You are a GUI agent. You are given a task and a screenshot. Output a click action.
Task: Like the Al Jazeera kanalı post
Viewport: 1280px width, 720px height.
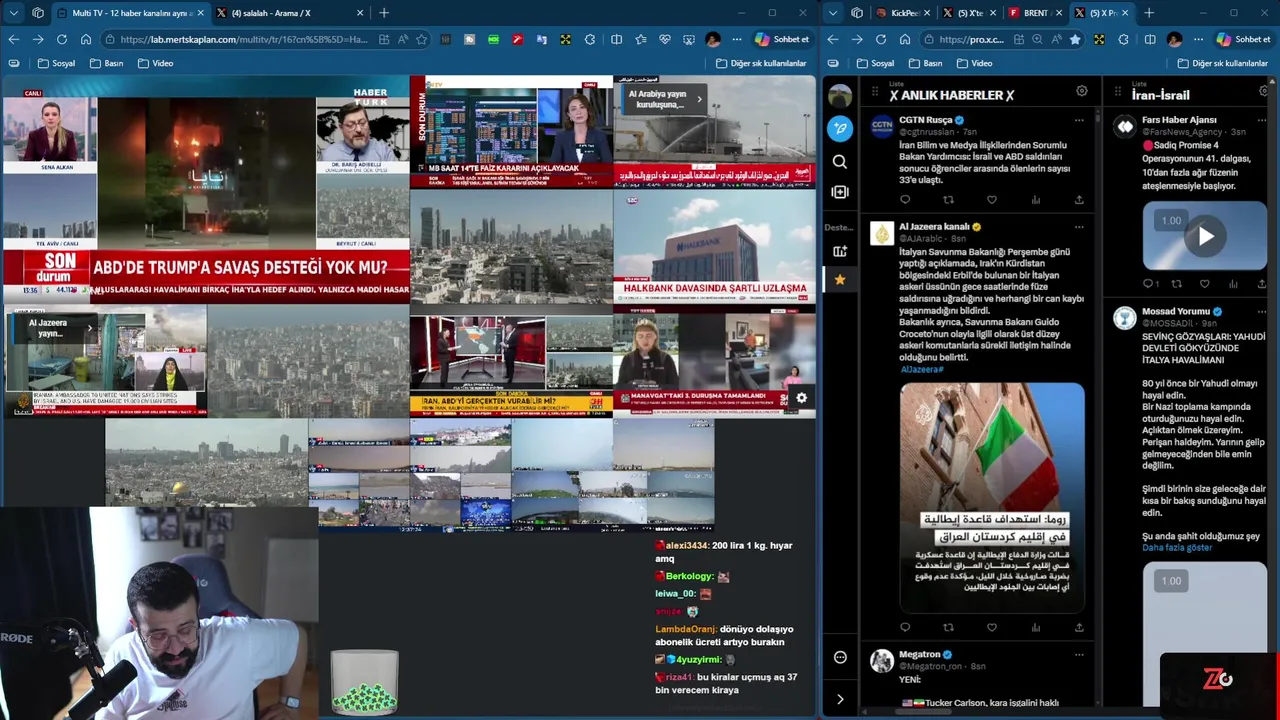tap(992, 628)
